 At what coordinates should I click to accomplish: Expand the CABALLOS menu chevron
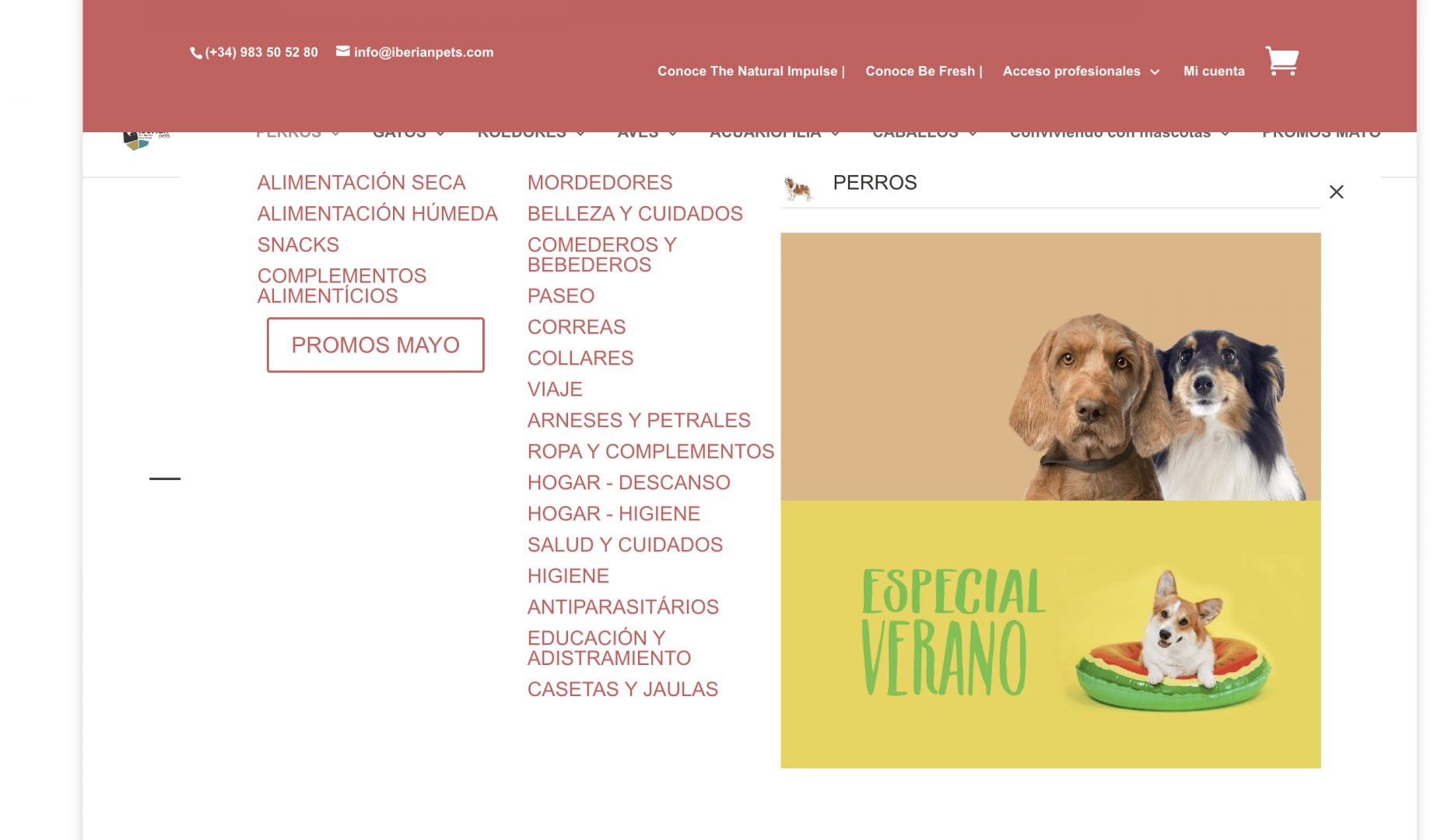pos(973,134)
